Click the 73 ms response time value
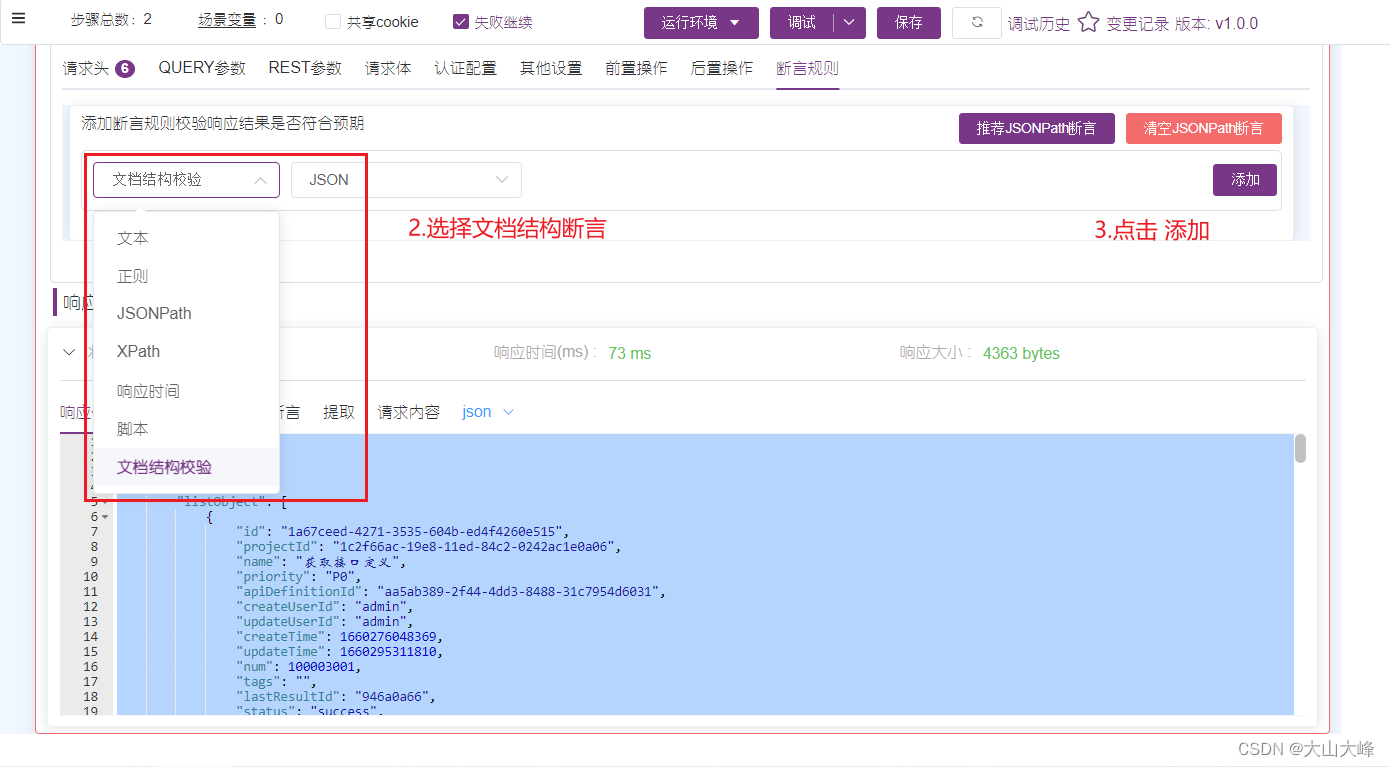This screenshot has height=767, width=1390. pyautogui.click(x=630, y=353)
